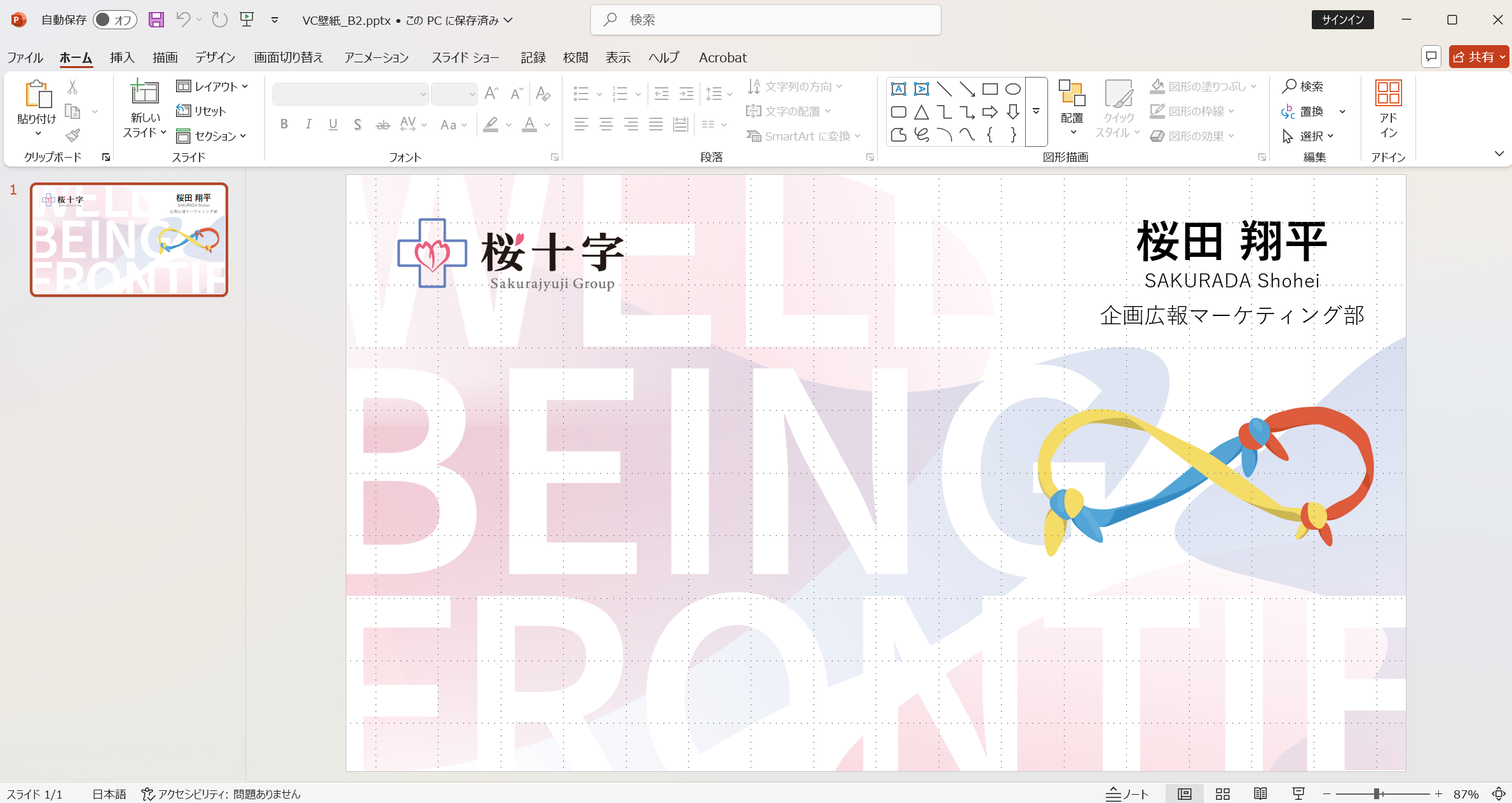Click the Reset (リセット) button
This screenshot has width=1512, height=803.
click(202, 111)
